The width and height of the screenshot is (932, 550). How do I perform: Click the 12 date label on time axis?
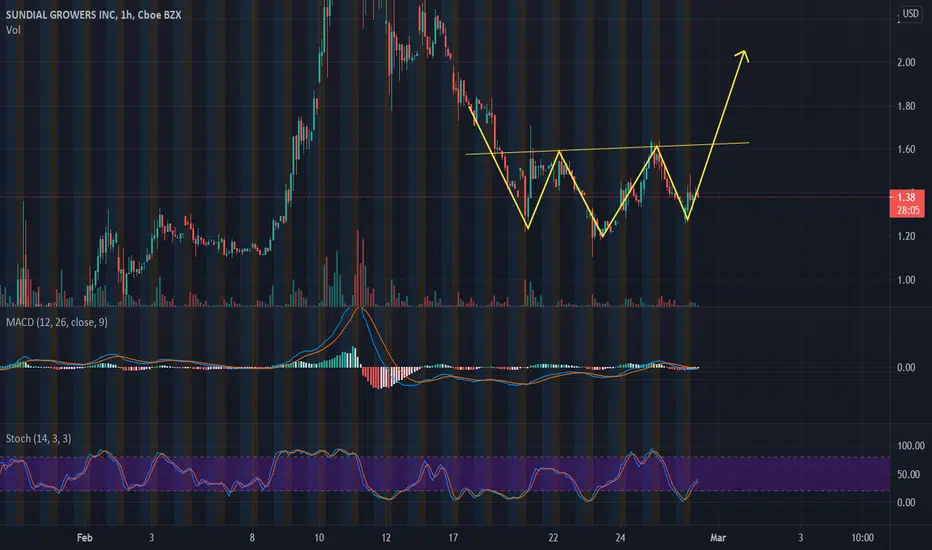(386, 538)
